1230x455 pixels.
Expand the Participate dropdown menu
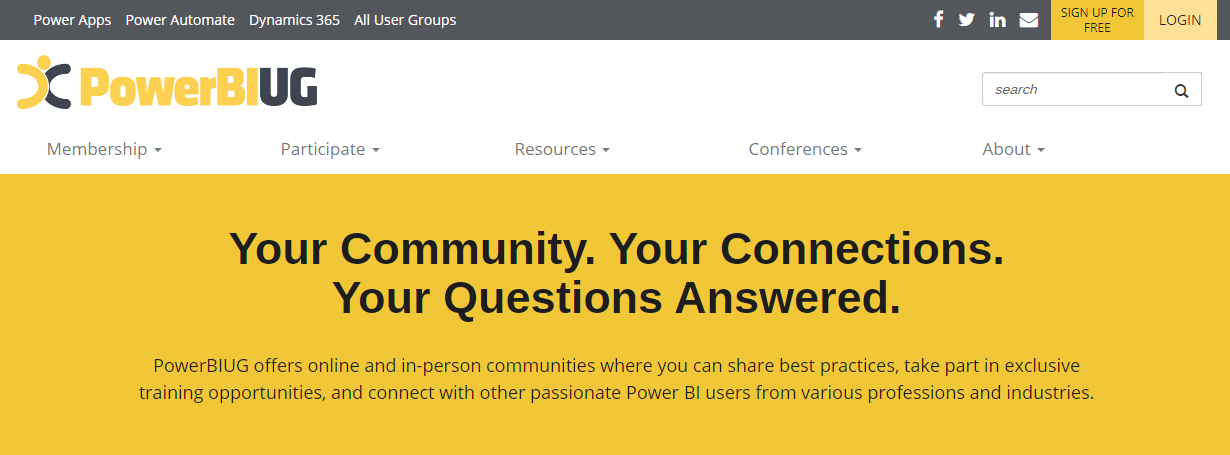[330, 149]
